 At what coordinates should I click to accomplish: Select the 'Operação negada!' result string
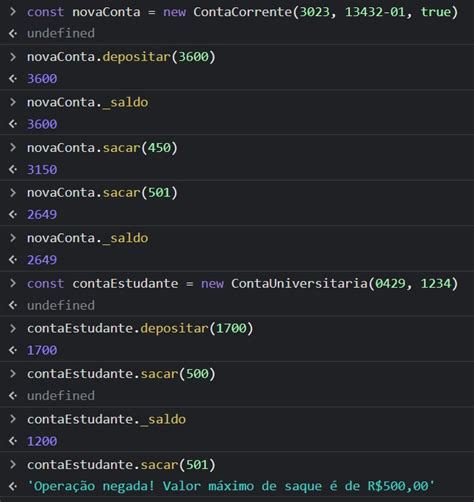point(231,486)
